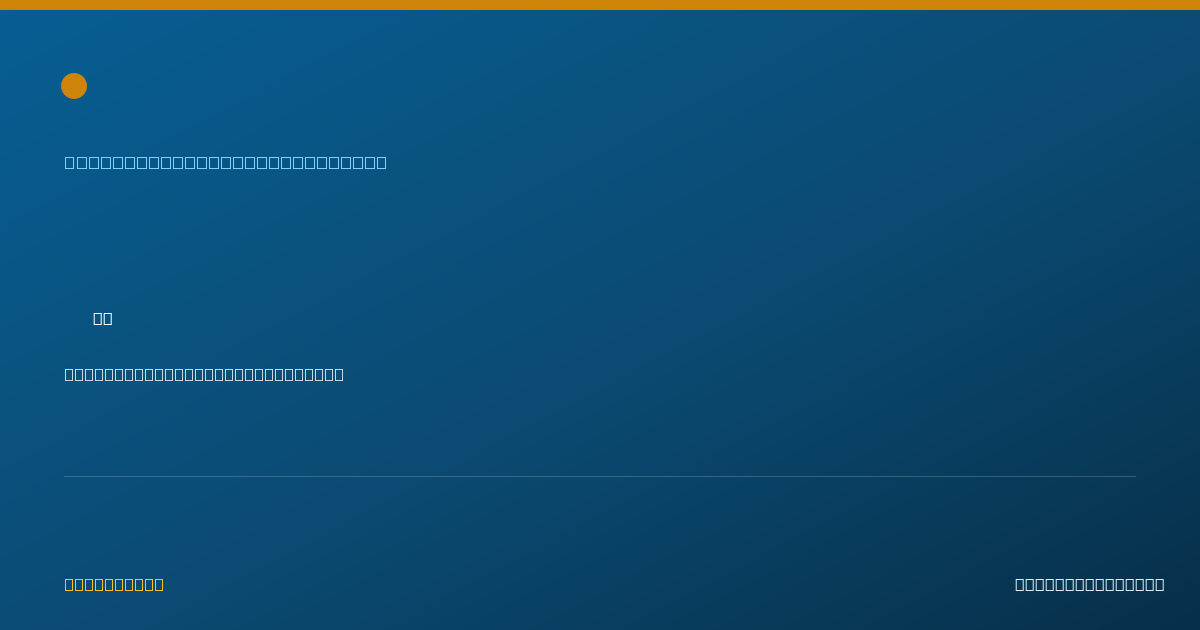Click the right end of the divider line
1200x630 pixels.
point(1135,476)
